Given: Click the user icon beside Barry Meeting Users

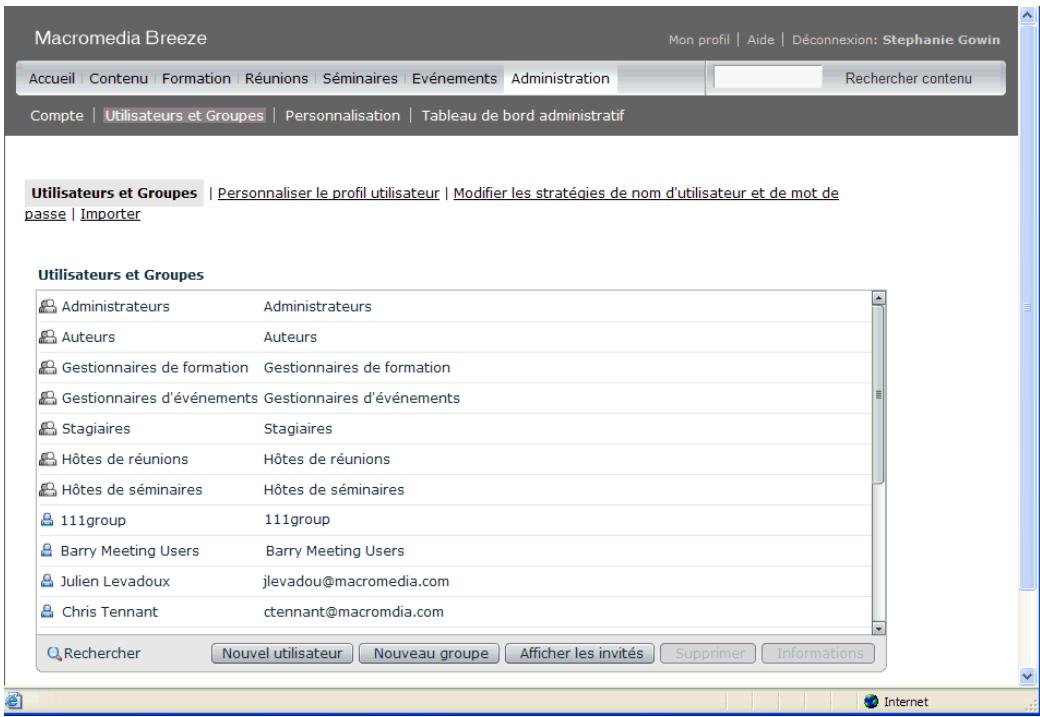Looking at the screenshot, I should click(x=47, y=551).
